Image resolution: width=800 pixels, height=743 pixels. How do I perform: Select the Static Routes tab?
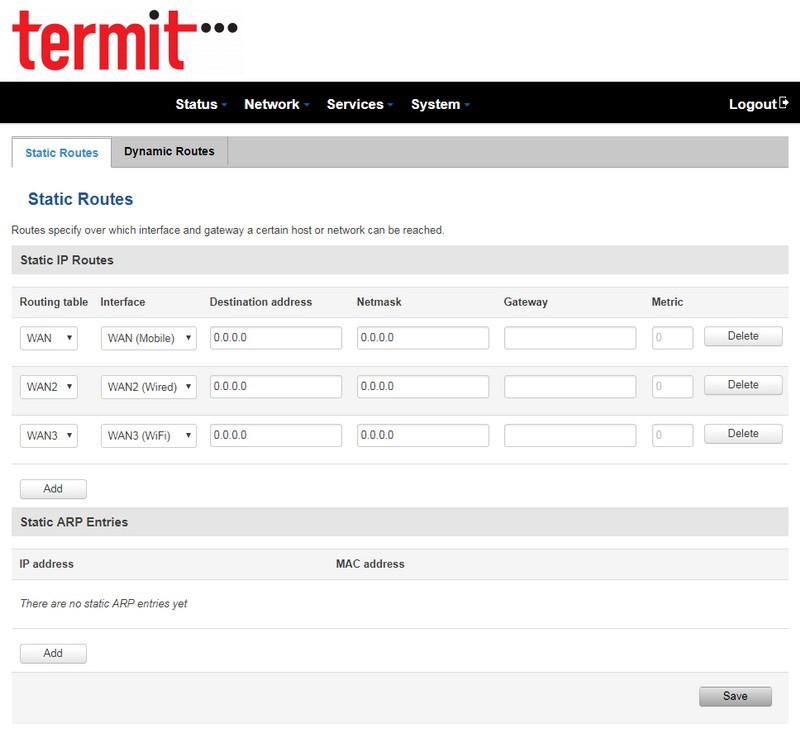pyautogui.click(x=62, y=153)
